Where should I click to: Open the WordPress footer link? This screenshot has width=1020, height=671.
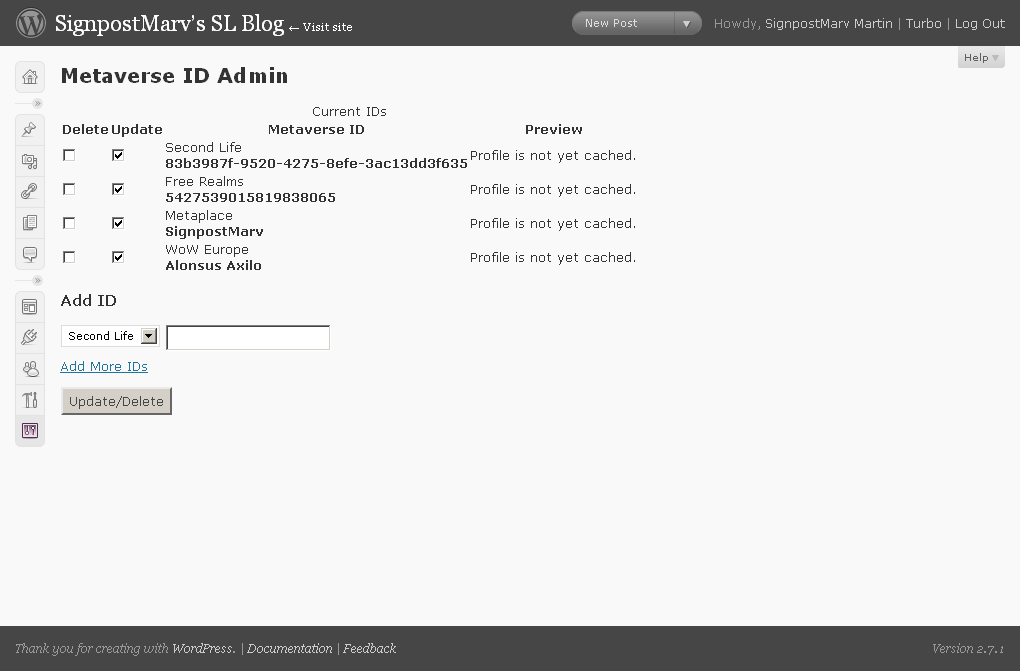pos(204,648)
